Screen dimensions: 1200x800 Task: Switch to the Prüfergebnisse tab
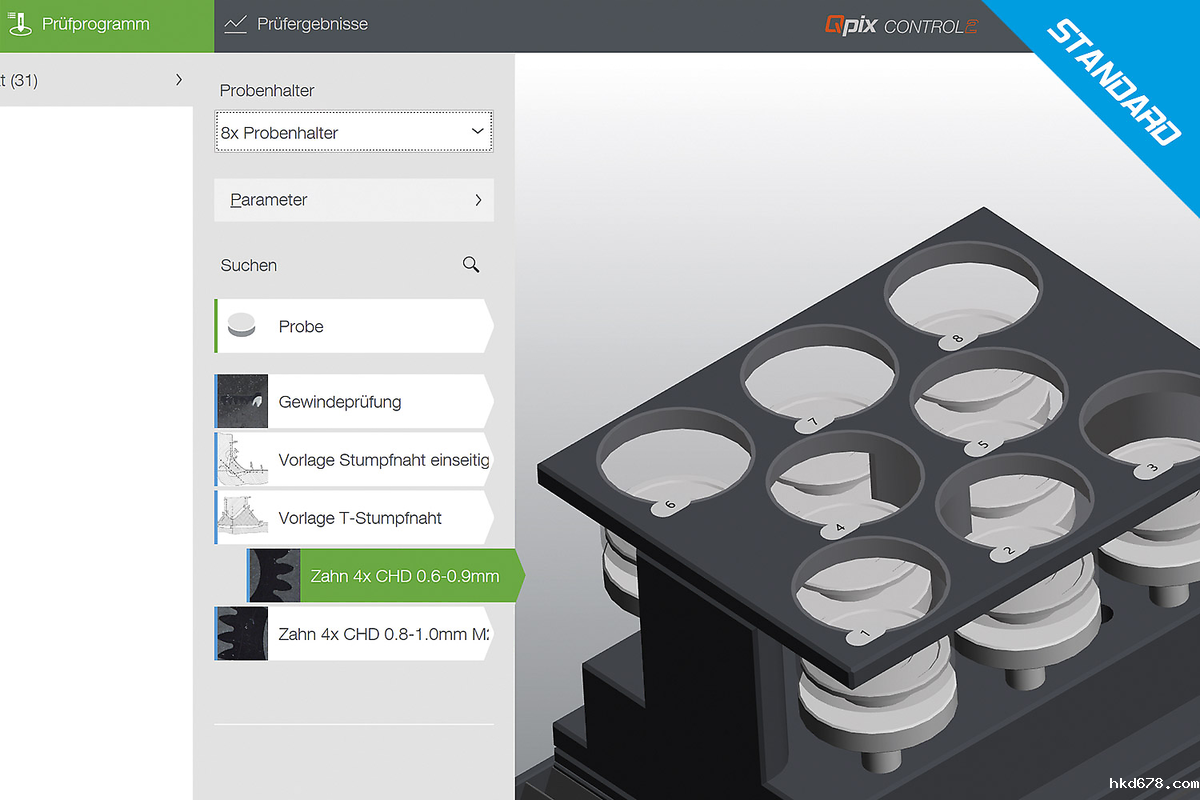(x=312, y=25)
